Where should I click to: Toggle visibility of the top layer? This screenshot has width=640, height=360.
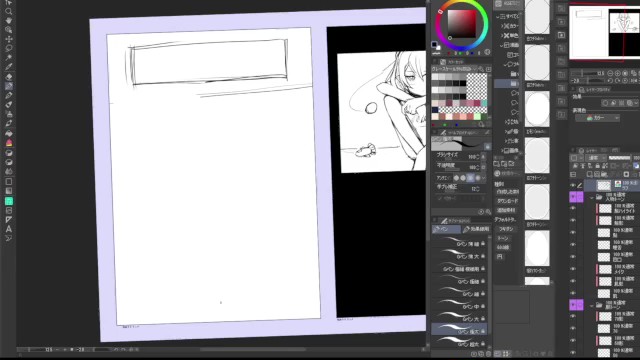click(x=573, y=185)
